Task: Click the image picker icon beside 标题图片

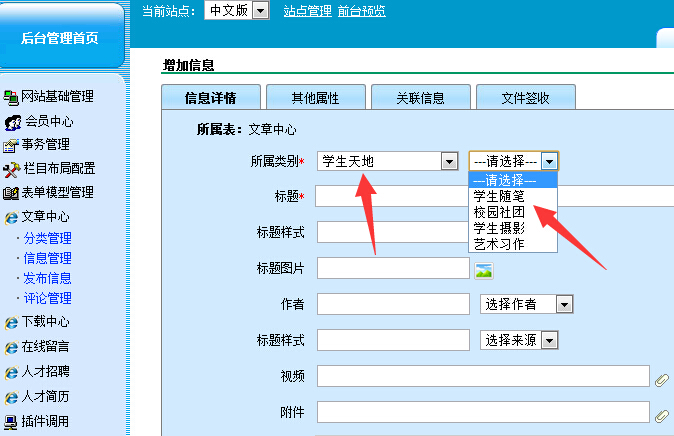Action: pyautogui.click(x=484, y=269)
